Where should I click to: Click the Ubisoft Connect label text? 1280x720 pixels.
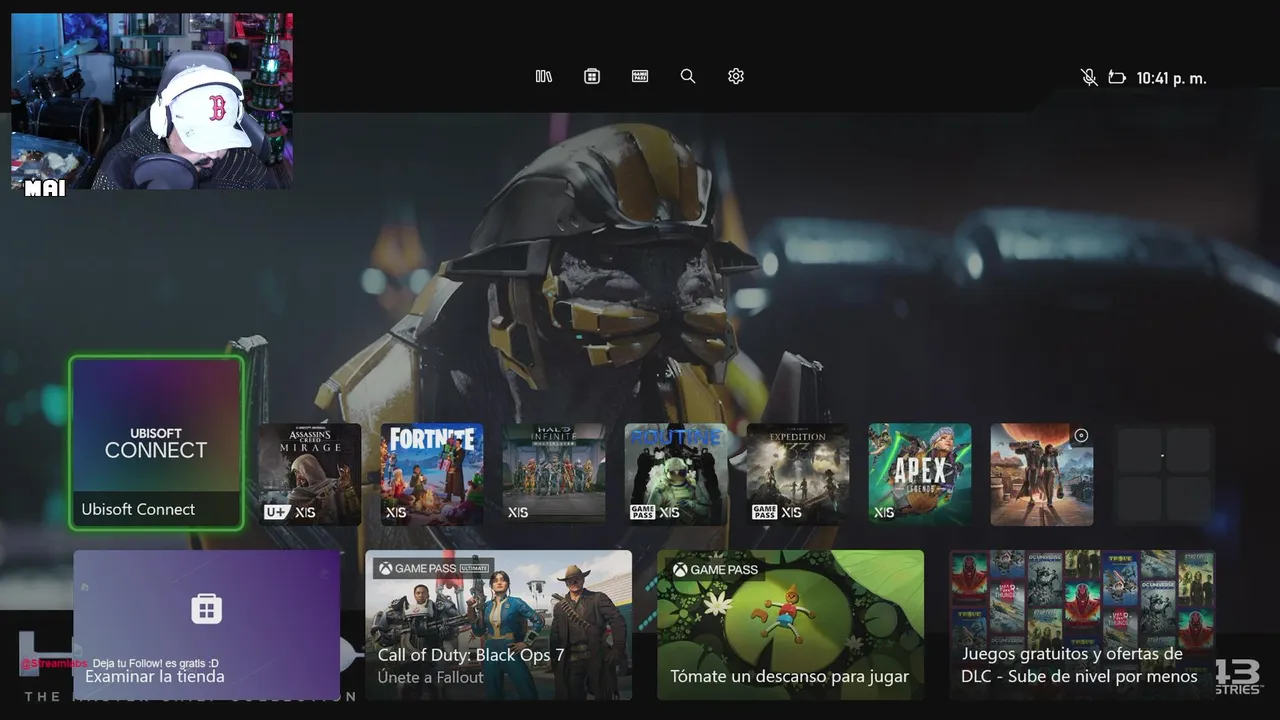point(138,509)
